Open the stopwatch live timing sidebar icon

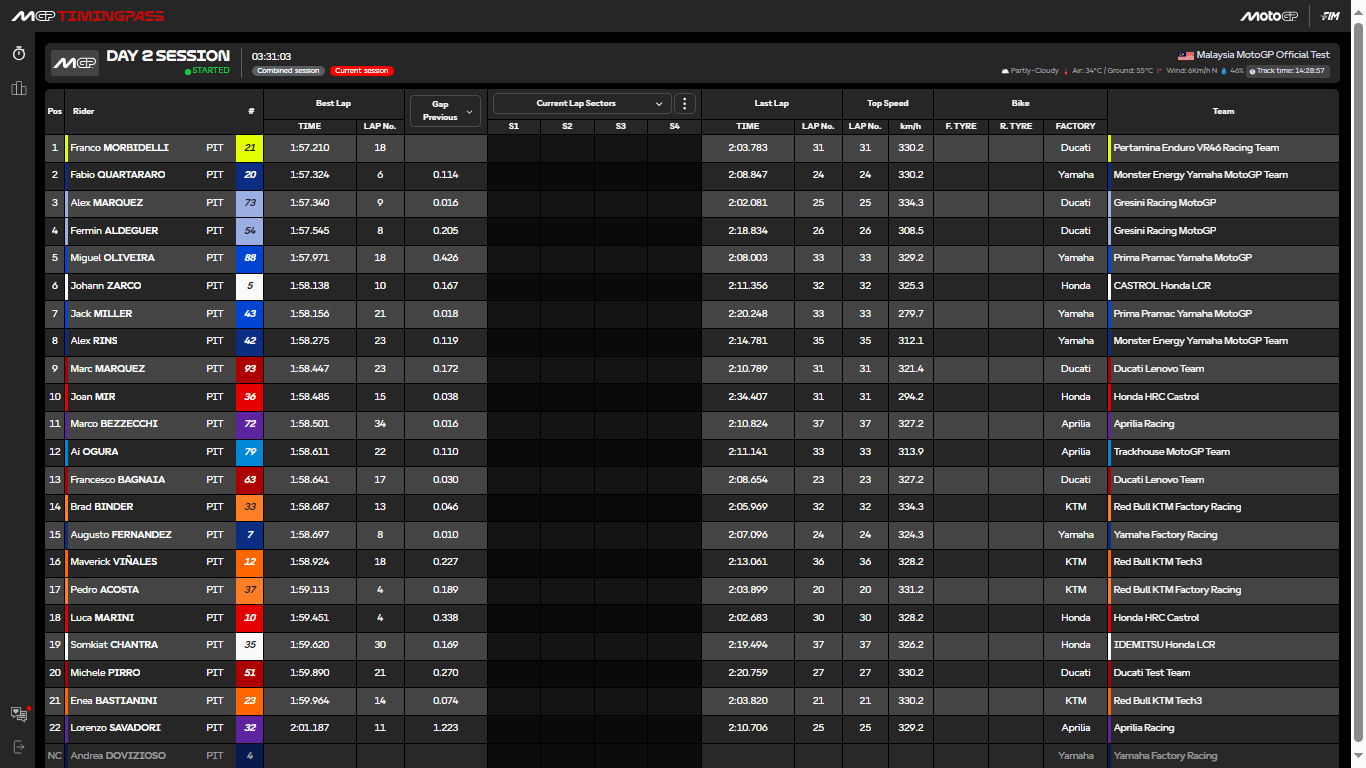click(x=18, y=54)
